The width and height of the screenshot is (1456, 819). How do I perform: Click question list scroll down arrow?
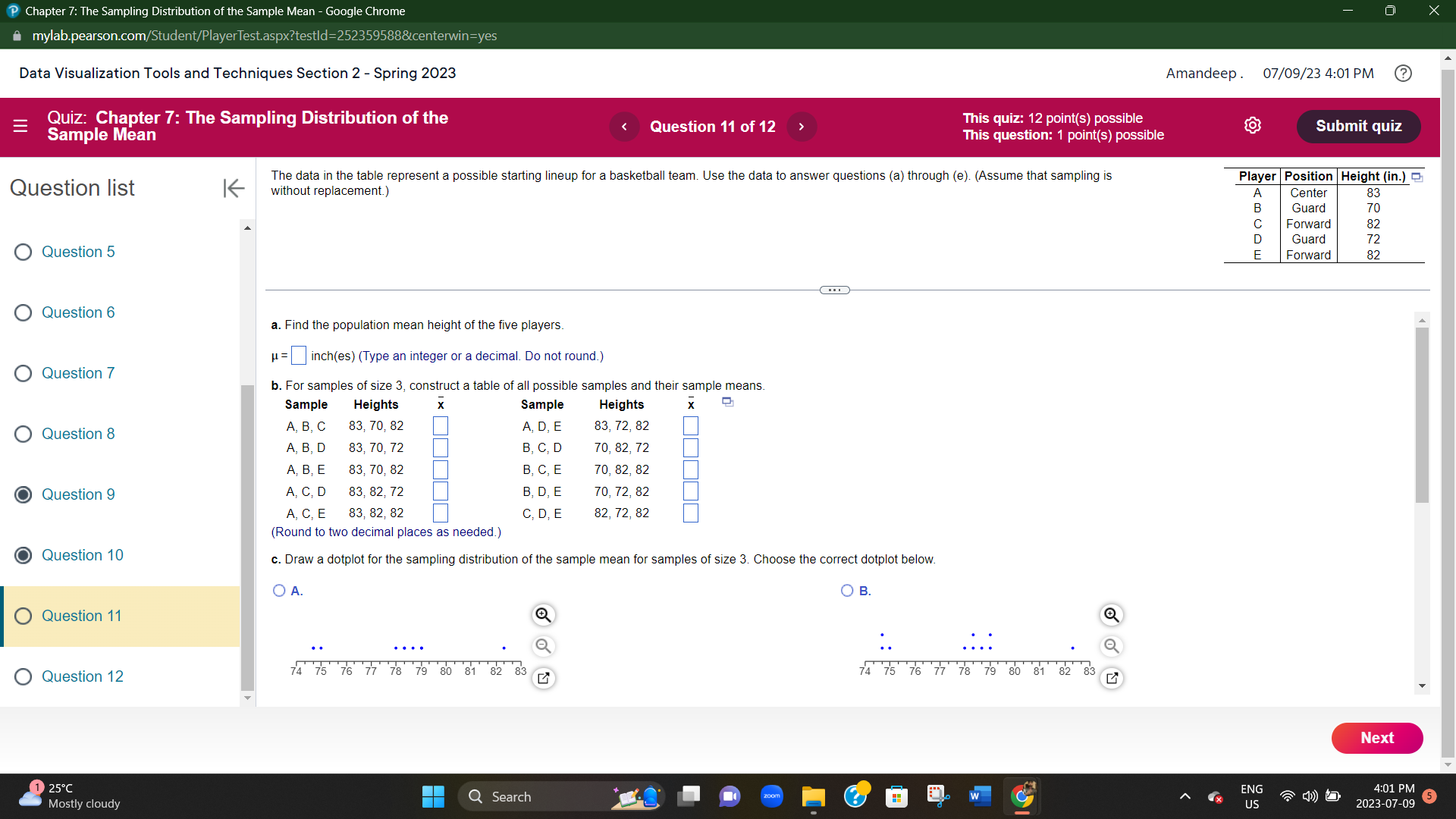[247, 698]
